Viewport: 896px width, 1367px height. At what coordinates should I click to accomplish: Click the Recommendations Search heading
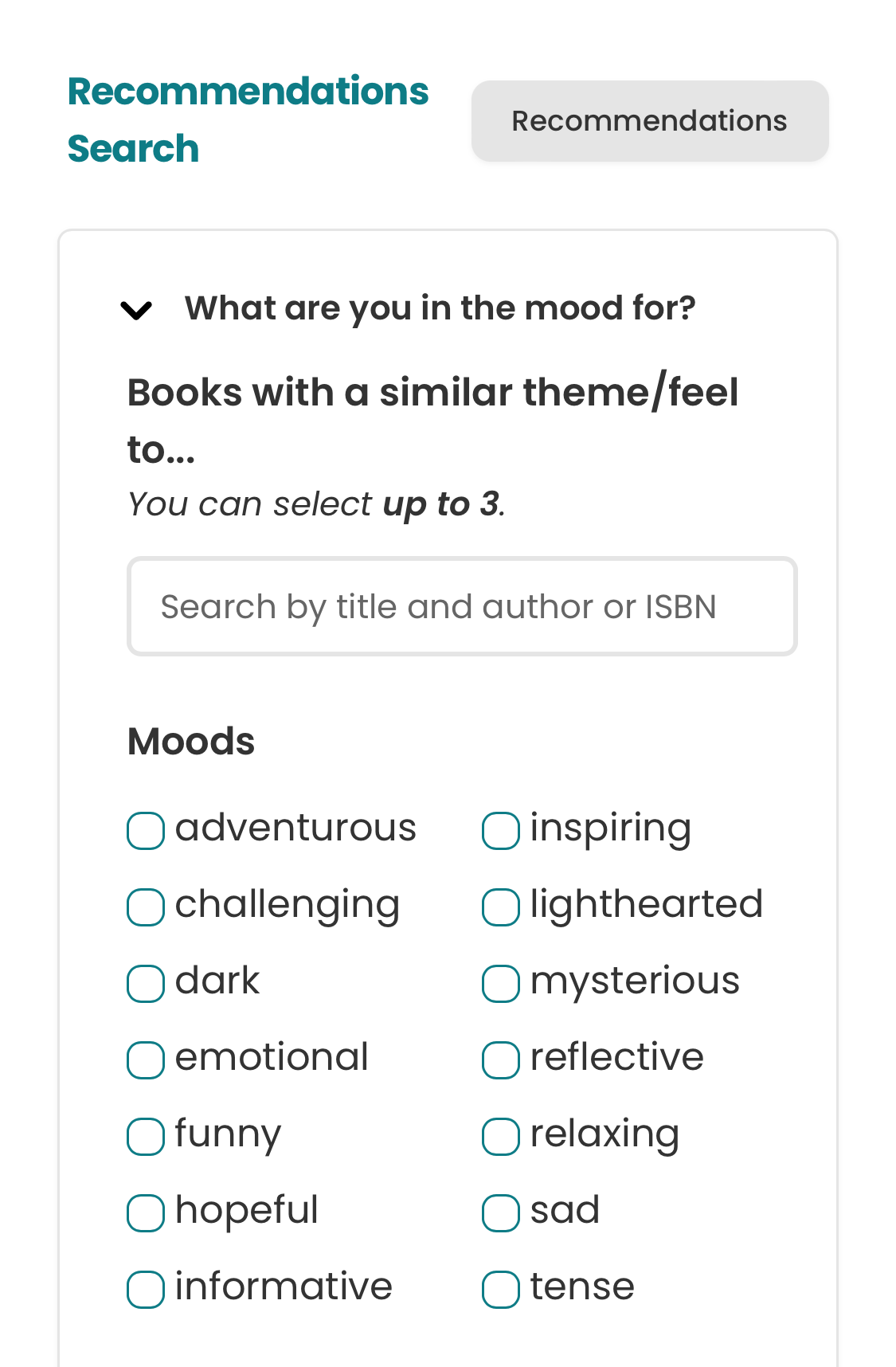click(248, 118)
